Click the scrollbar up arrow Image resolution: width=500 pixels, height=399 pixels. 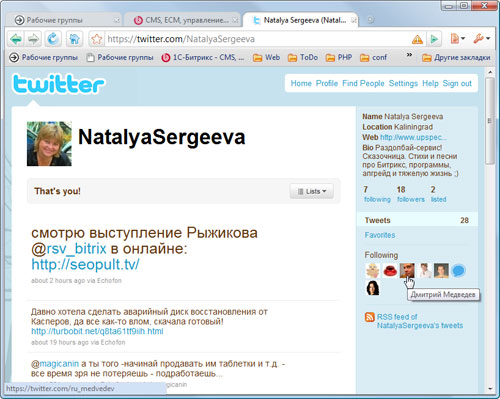click(490, 72)
